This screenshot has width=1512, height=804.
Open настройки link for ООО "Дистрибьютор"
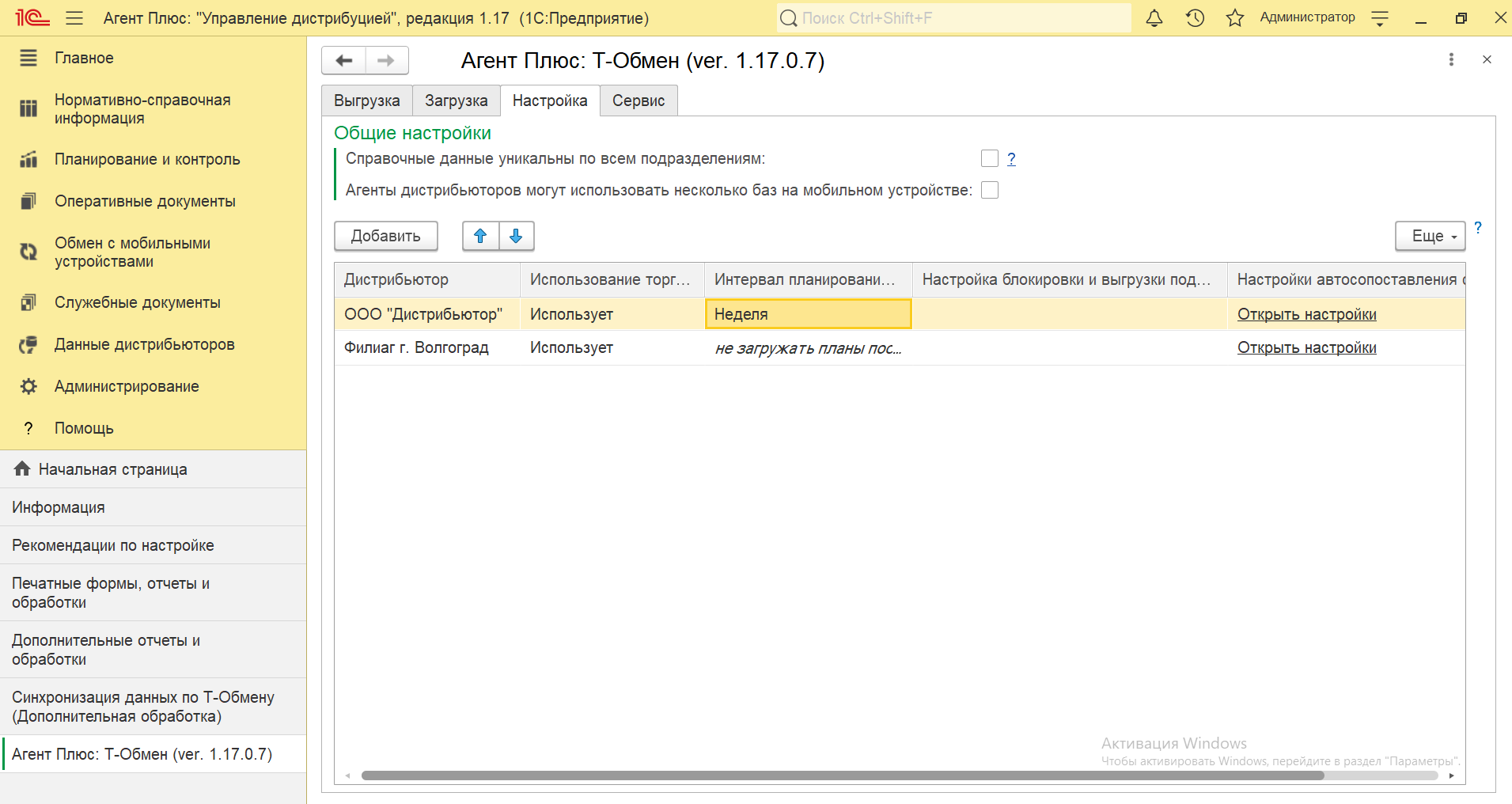(1307, 314)
